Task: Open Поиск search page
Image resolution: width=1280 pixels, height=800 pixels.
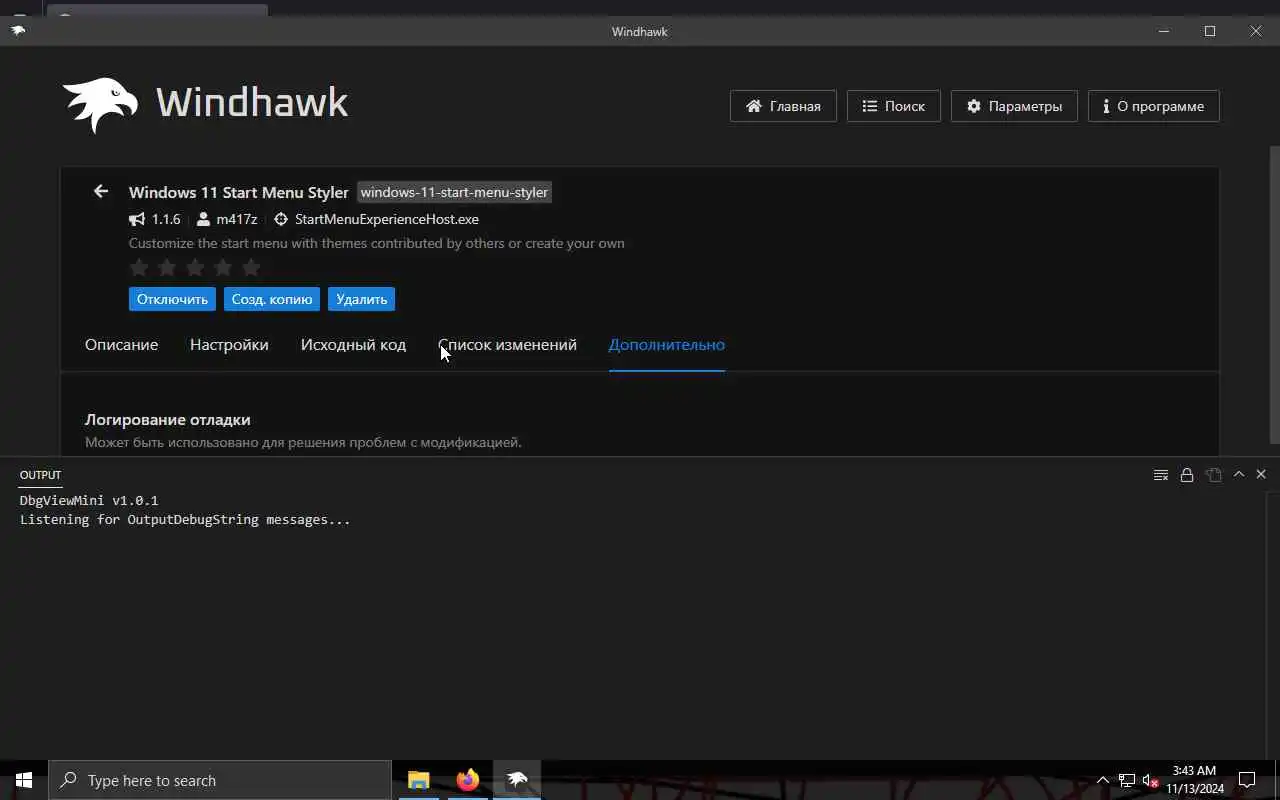Action: coord(894,106)
